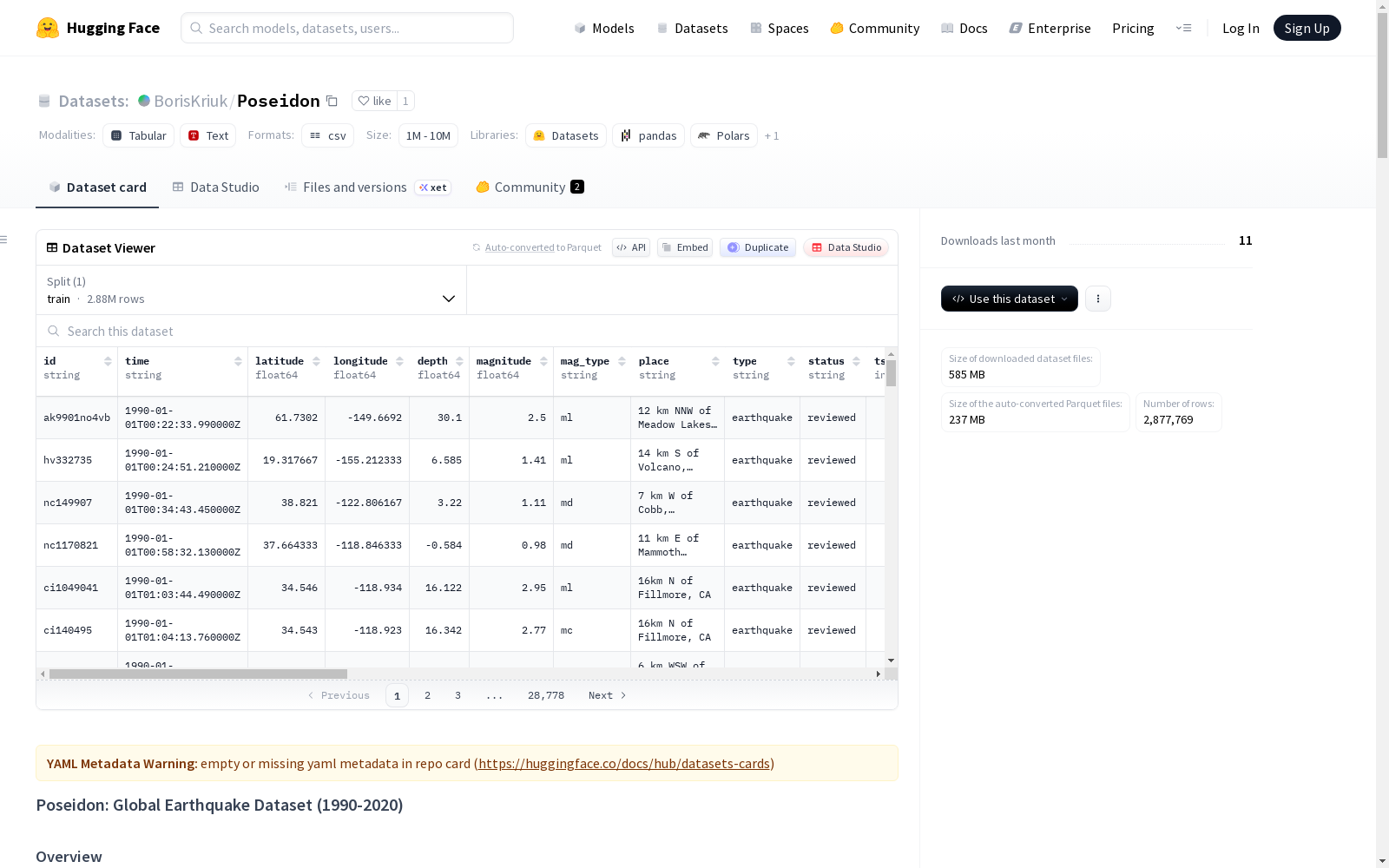Sort by the type column
1389x868 pixels.
791,361
